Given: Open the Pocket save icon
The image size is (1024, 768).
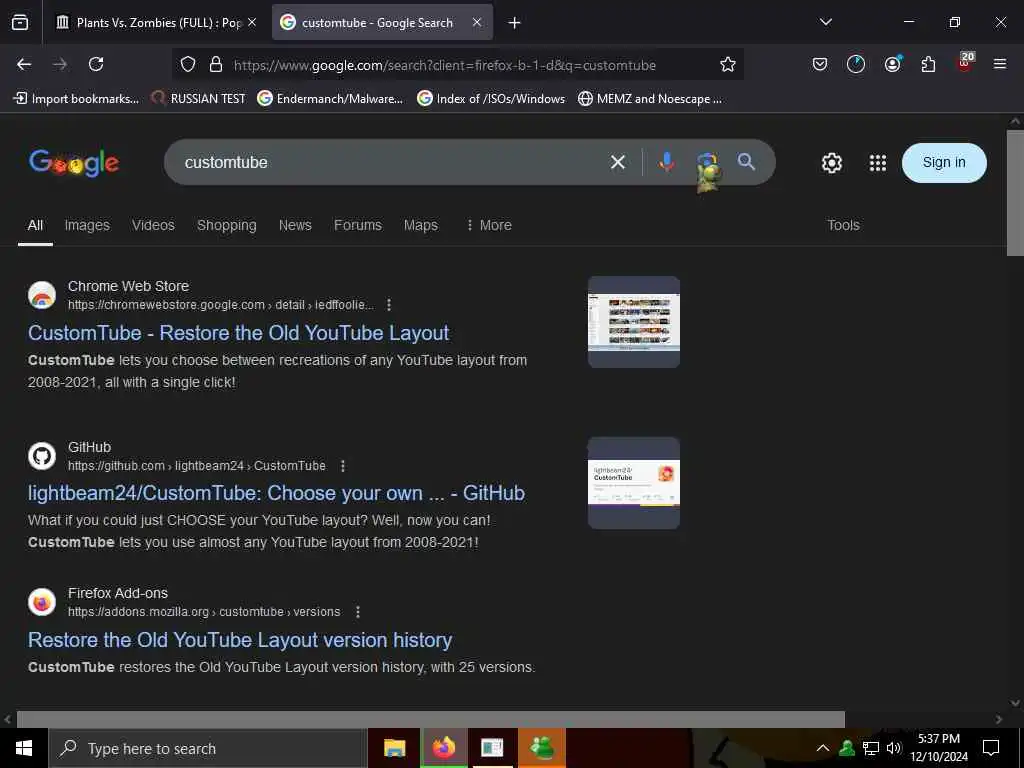Looking at the screenshot, I should pos(820,64).
